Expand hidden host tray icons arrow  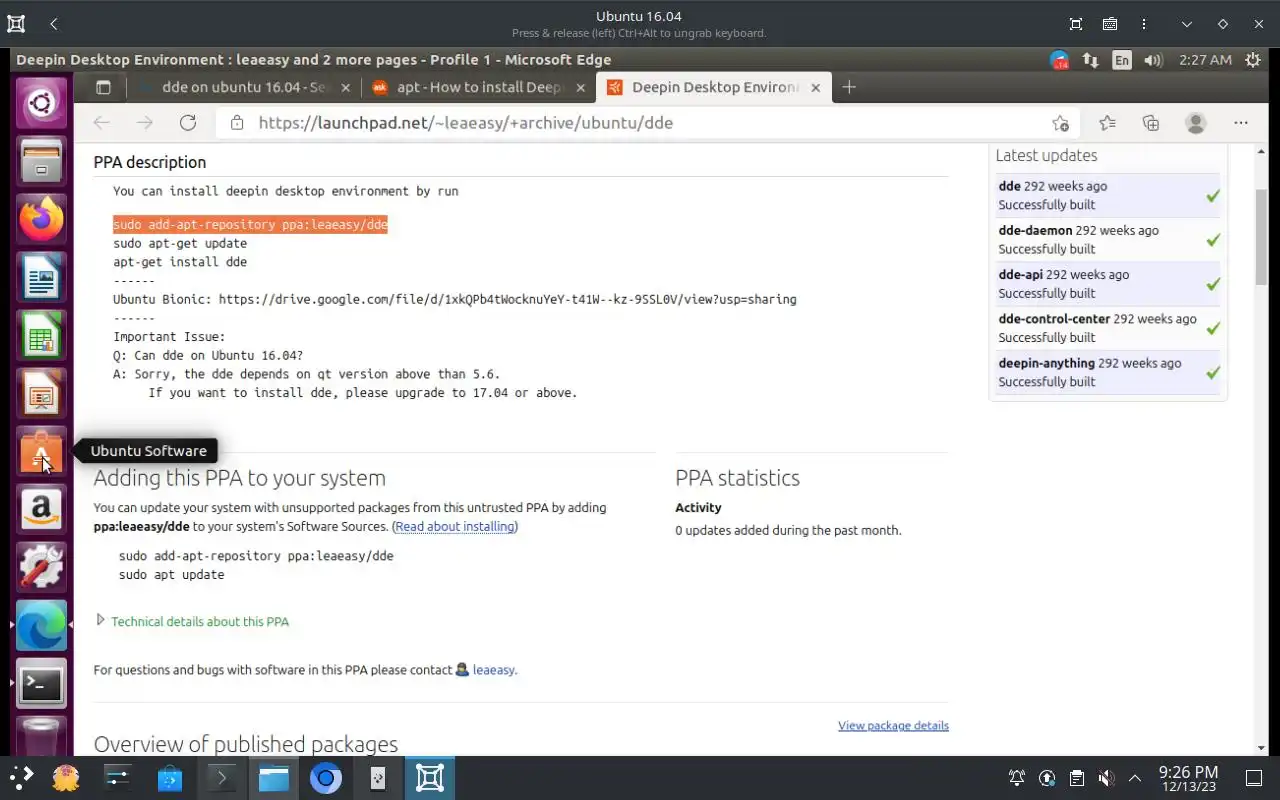[x=1135, y=778]
